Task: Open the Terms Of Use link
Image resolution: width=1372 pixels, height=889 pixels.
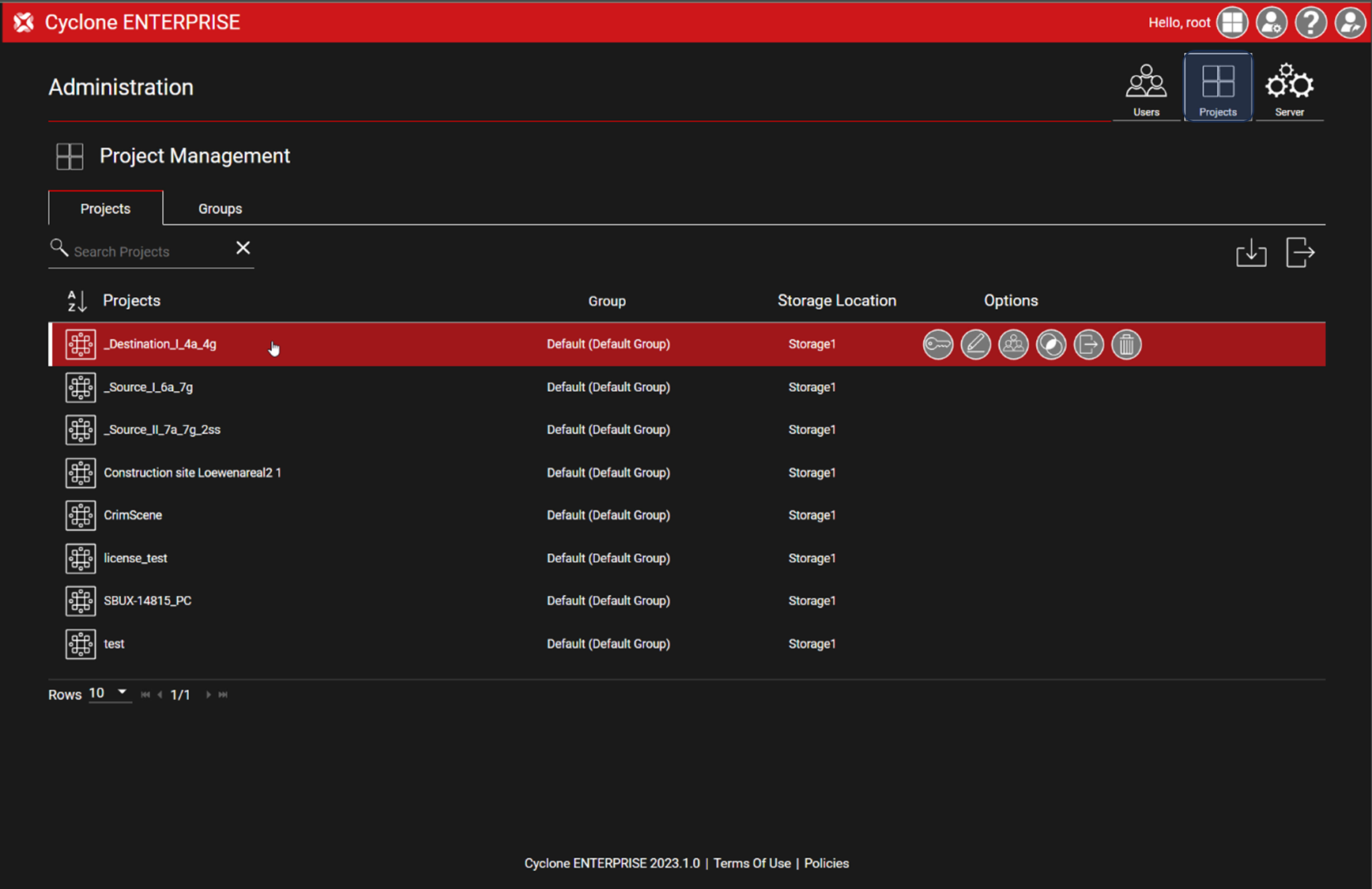Action: pyautogui.click(x=752, y=863)
